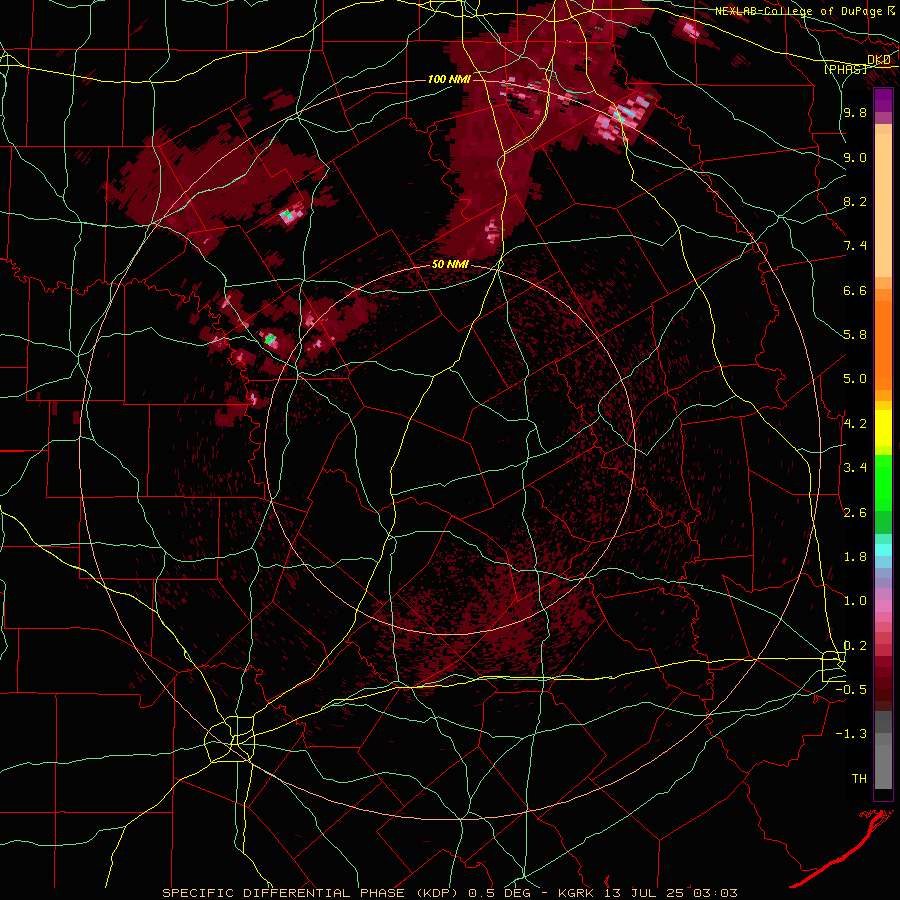Click the 1.8 scale value
Image resolution: width=900 pixels, height=900 pixels.
click(855, 557)
